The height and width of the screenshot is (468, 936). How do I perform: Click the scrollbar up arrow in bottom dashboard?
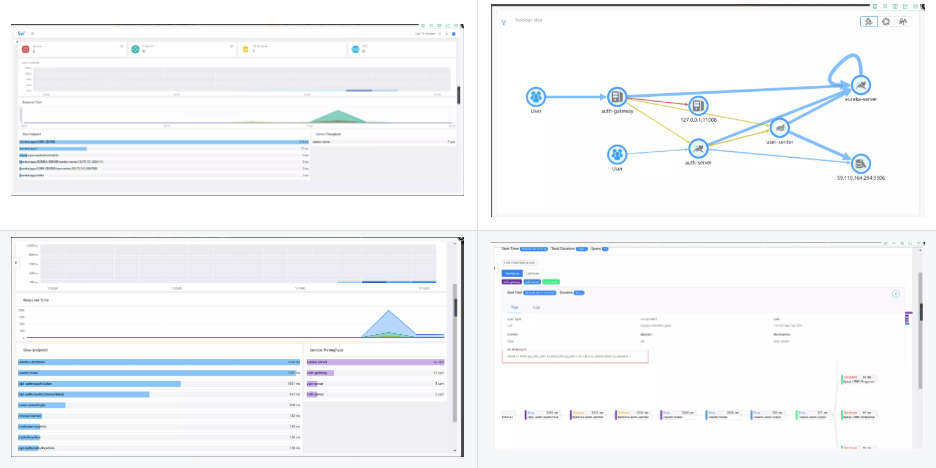455,242
